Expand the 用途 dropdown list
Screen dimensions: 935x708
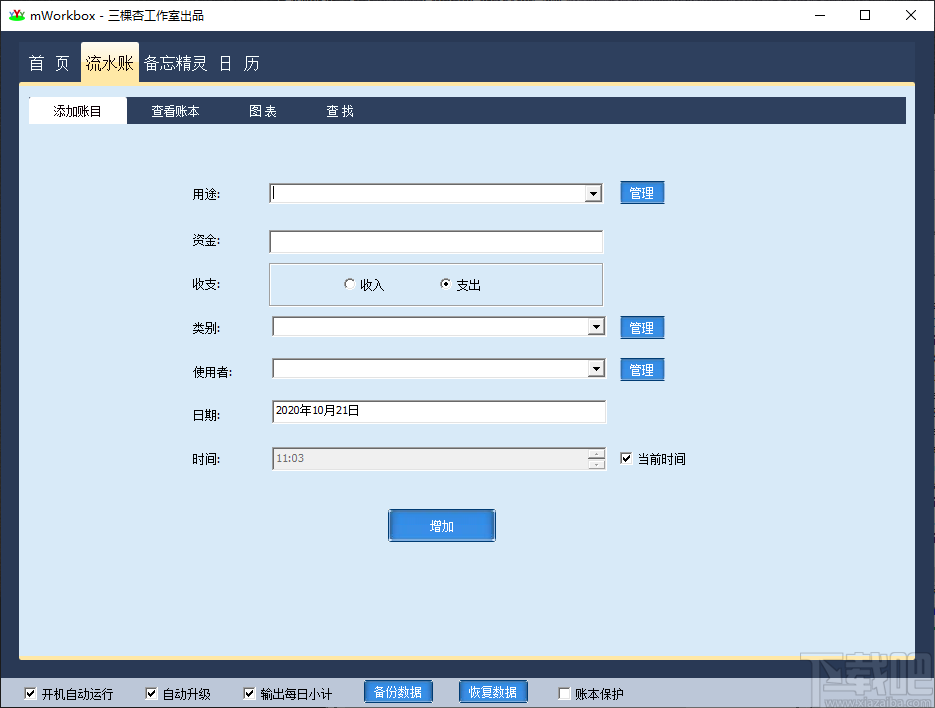tap(594, 192)
